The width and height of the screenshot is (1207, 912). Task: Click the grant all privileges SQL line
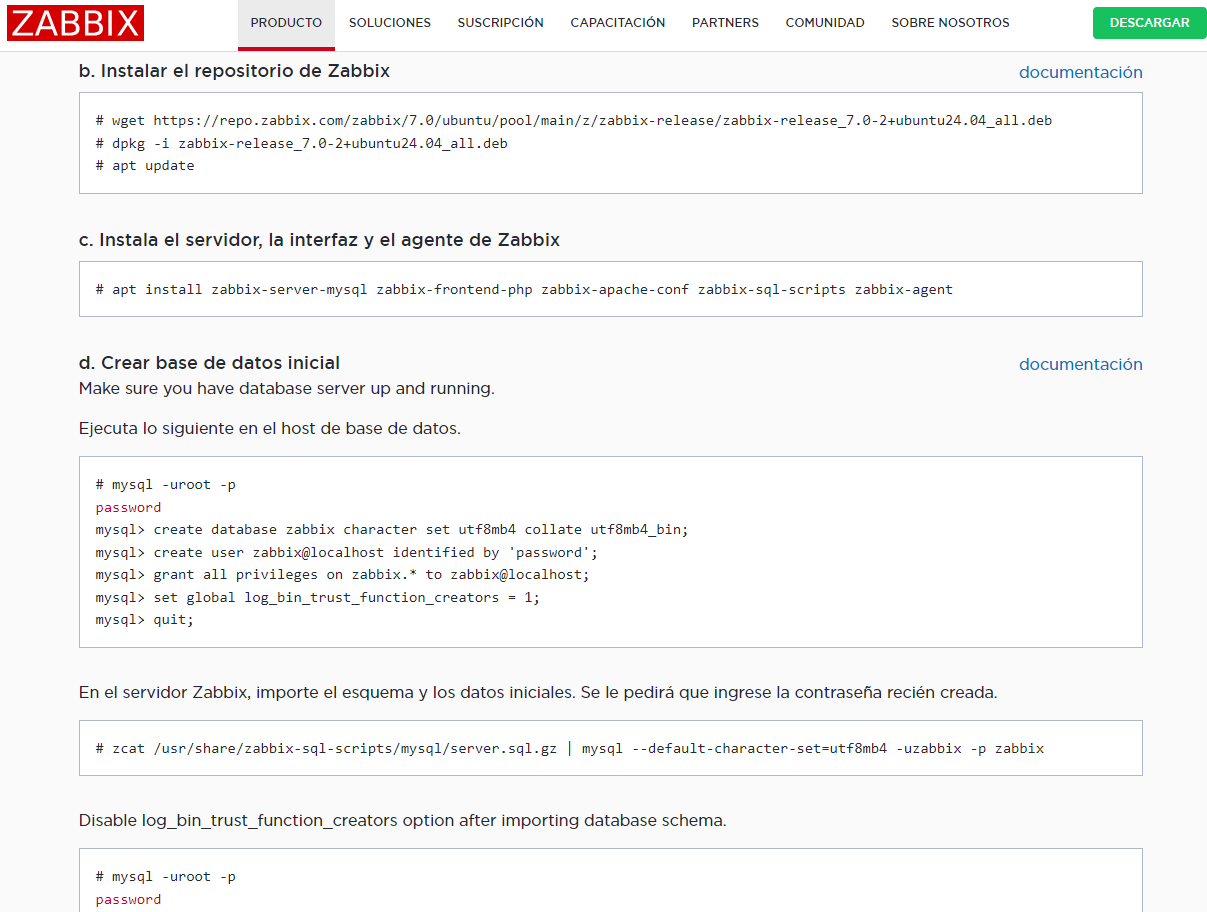343,575
